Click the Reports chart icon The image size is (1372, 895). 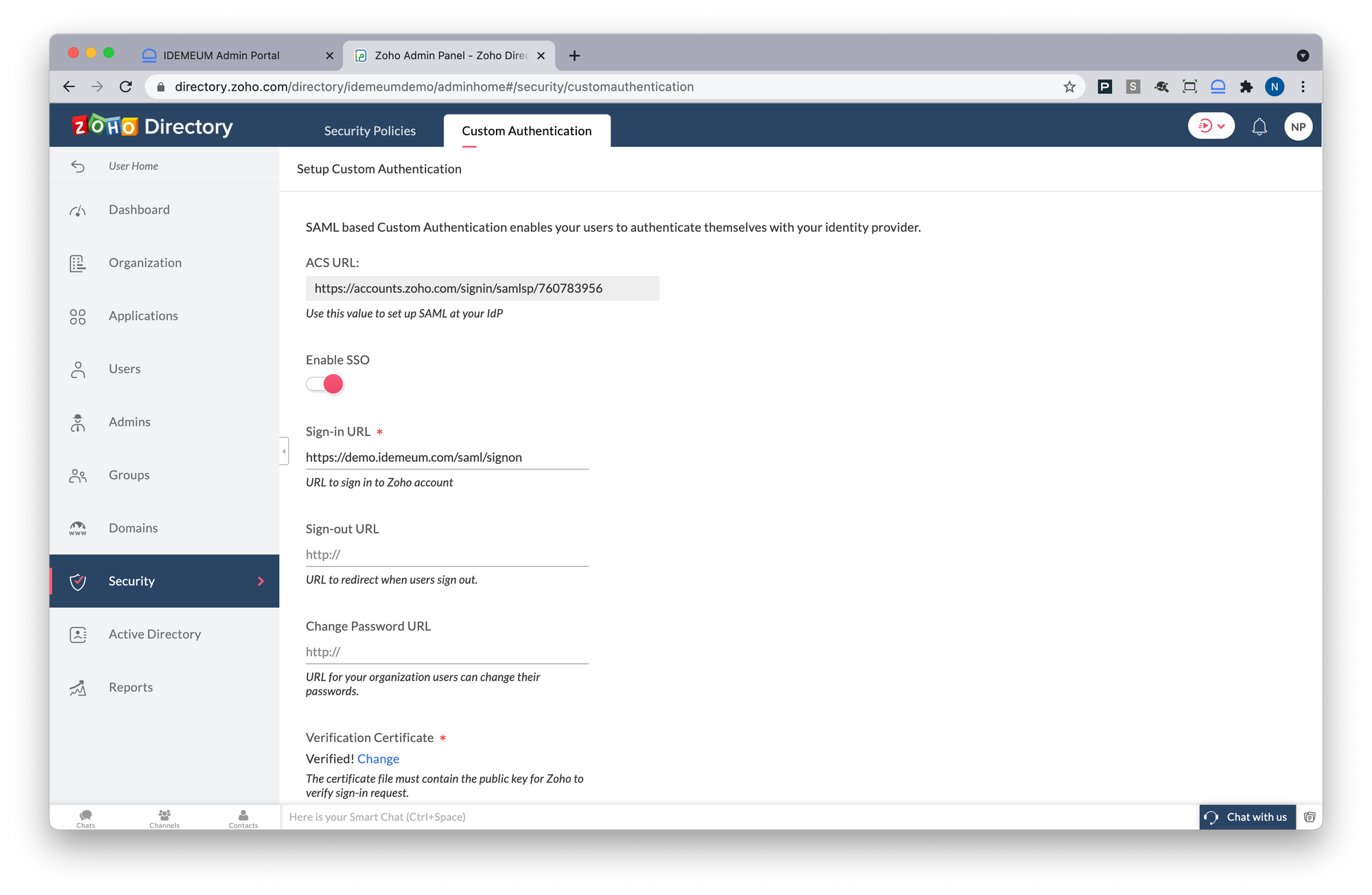78,688
